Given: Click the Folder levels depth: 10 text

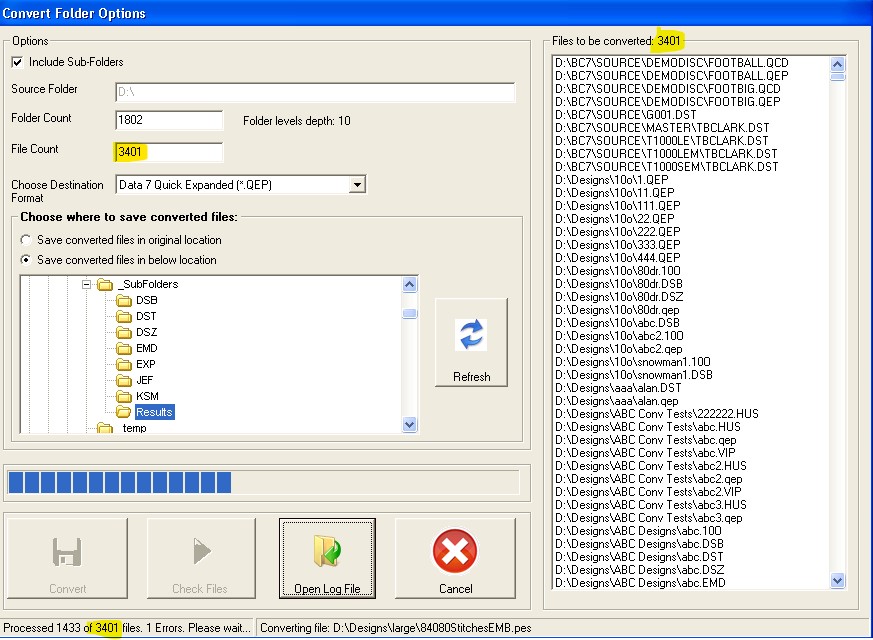Looking at the screenshot, I should click(x=297, y=121).
